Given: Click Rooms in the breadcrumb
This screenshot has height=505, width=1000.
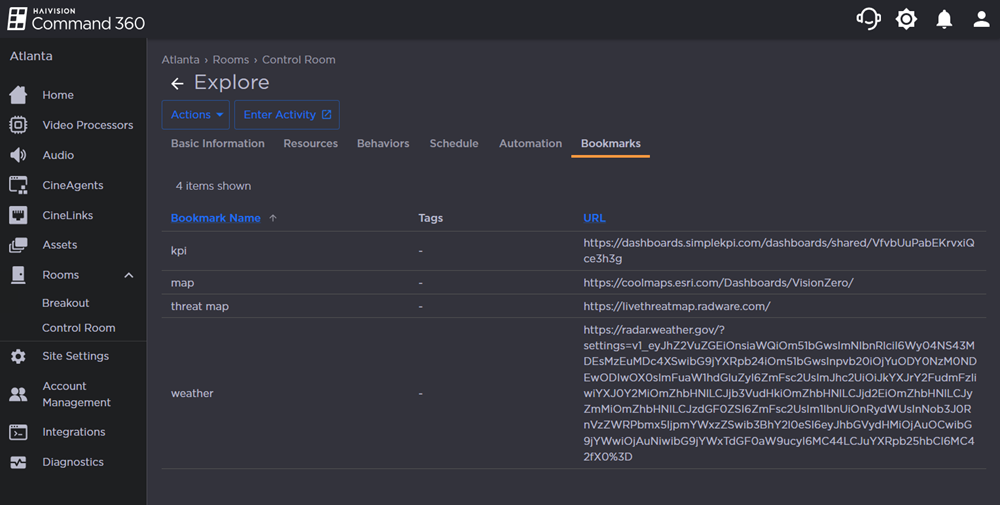Looking at the screenshot, I should coord(231,60).
